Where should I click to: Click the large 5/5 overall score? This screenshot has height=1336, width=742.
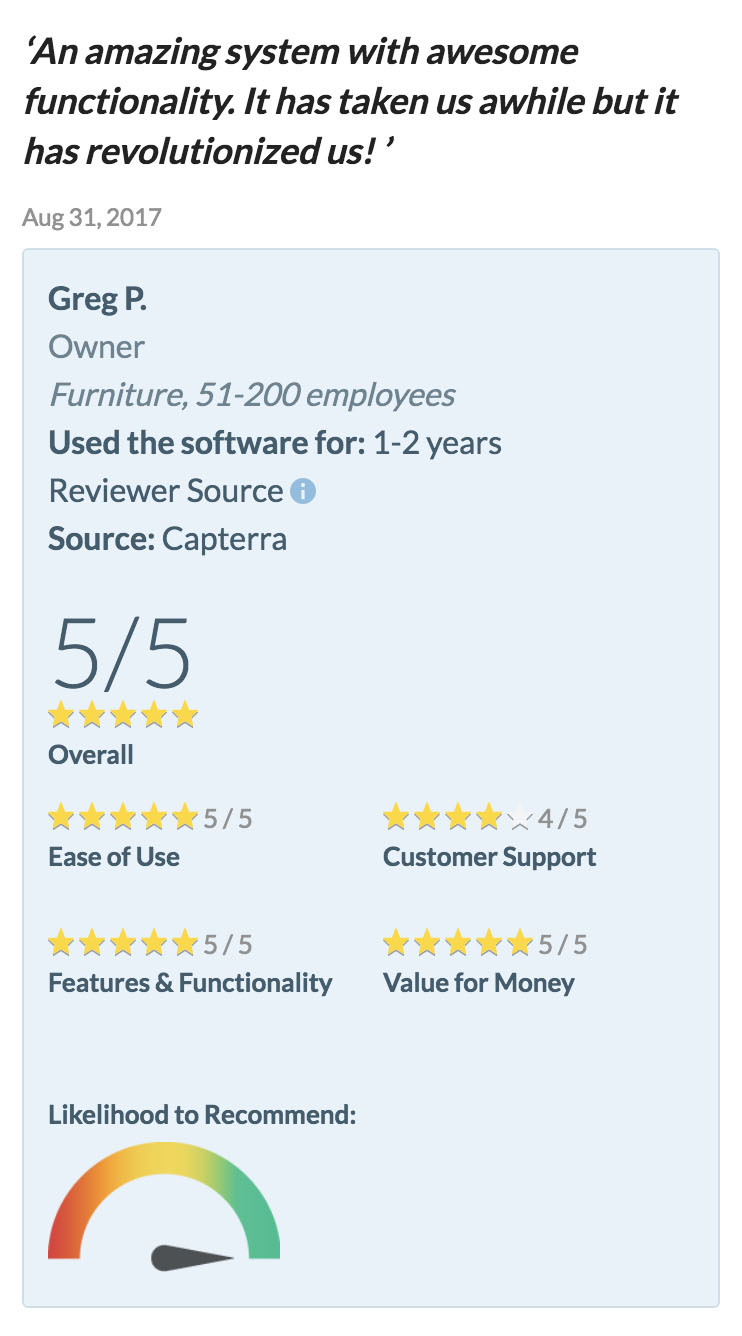(121, 654)
